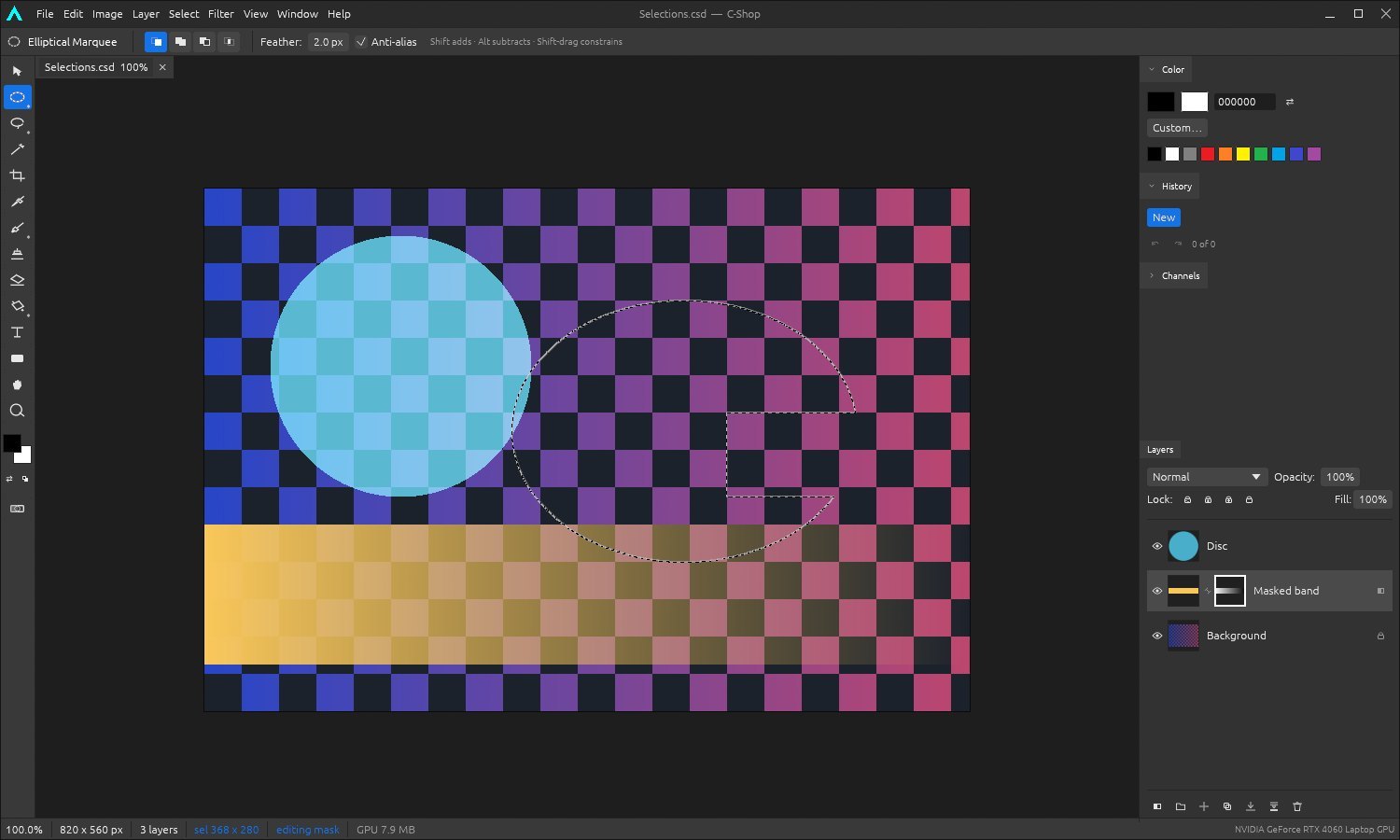Screen dimensions: 1400x840
Task: Click the Custom… color button
Action: pos(1177,128)
